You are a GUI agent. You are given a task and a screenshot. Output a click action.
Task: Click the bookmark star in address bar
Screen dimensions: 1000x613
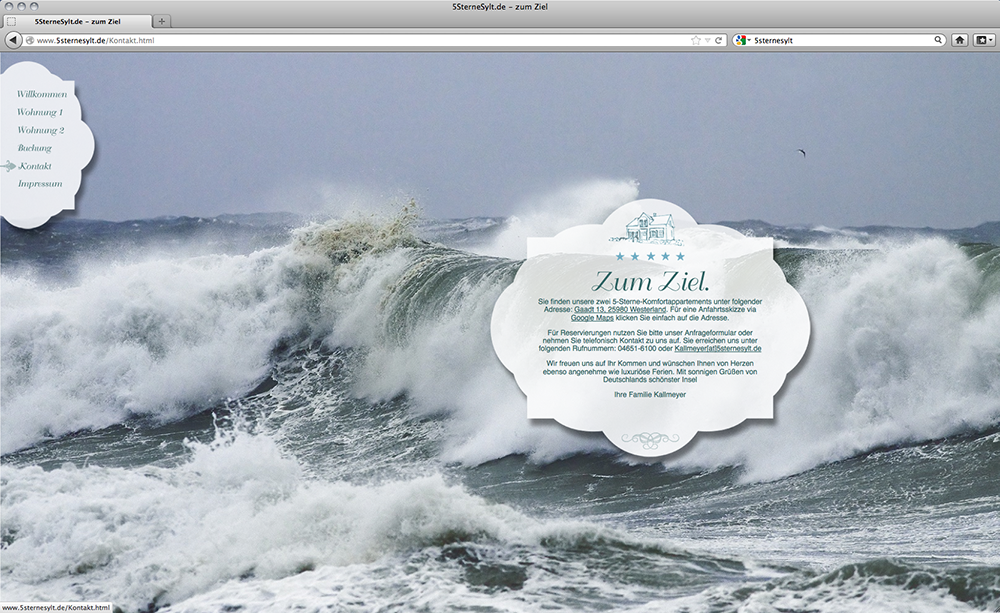coord(696,40)
